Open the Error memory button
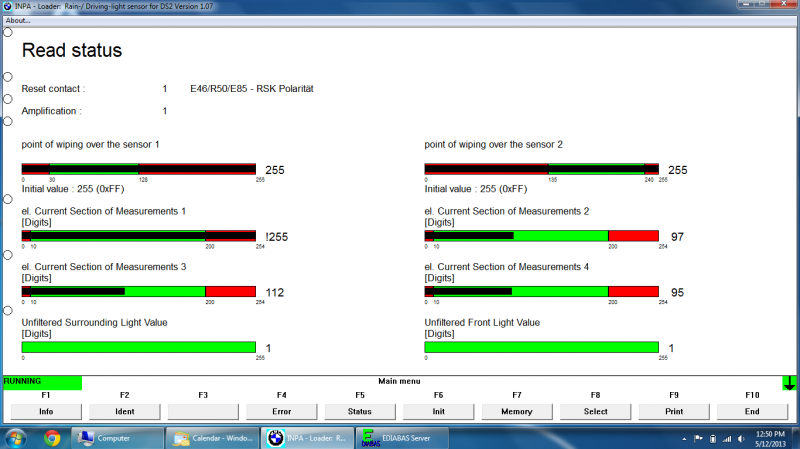The image size is (800, 449). pos(282,411)
